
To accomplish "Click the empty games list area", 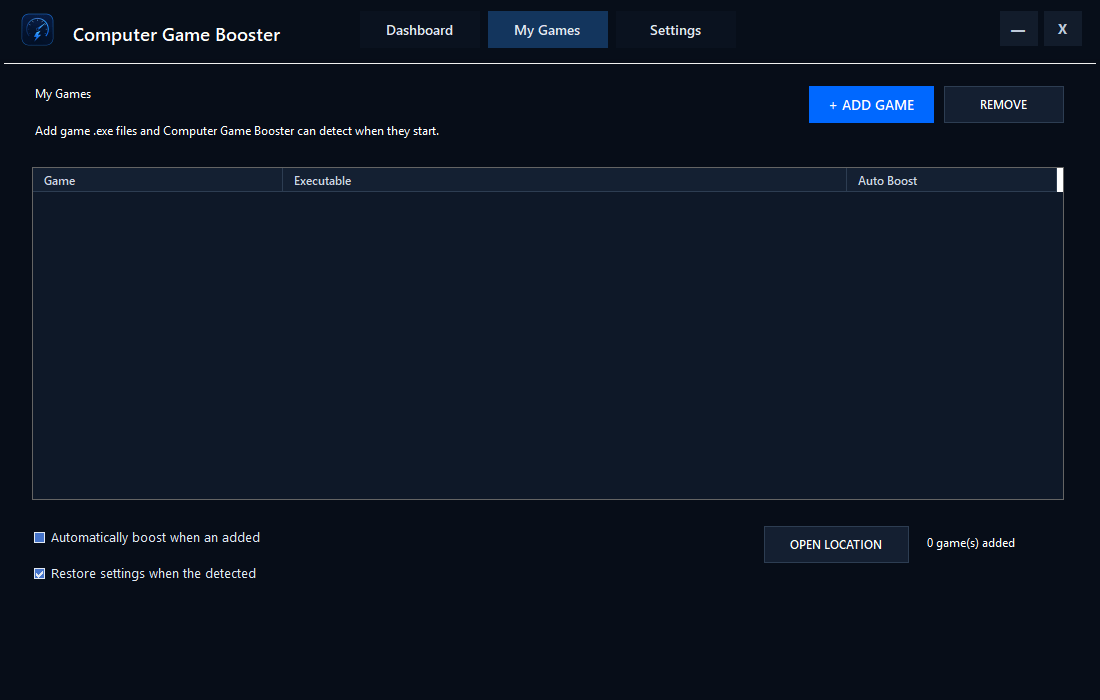I will click(547, 345).
